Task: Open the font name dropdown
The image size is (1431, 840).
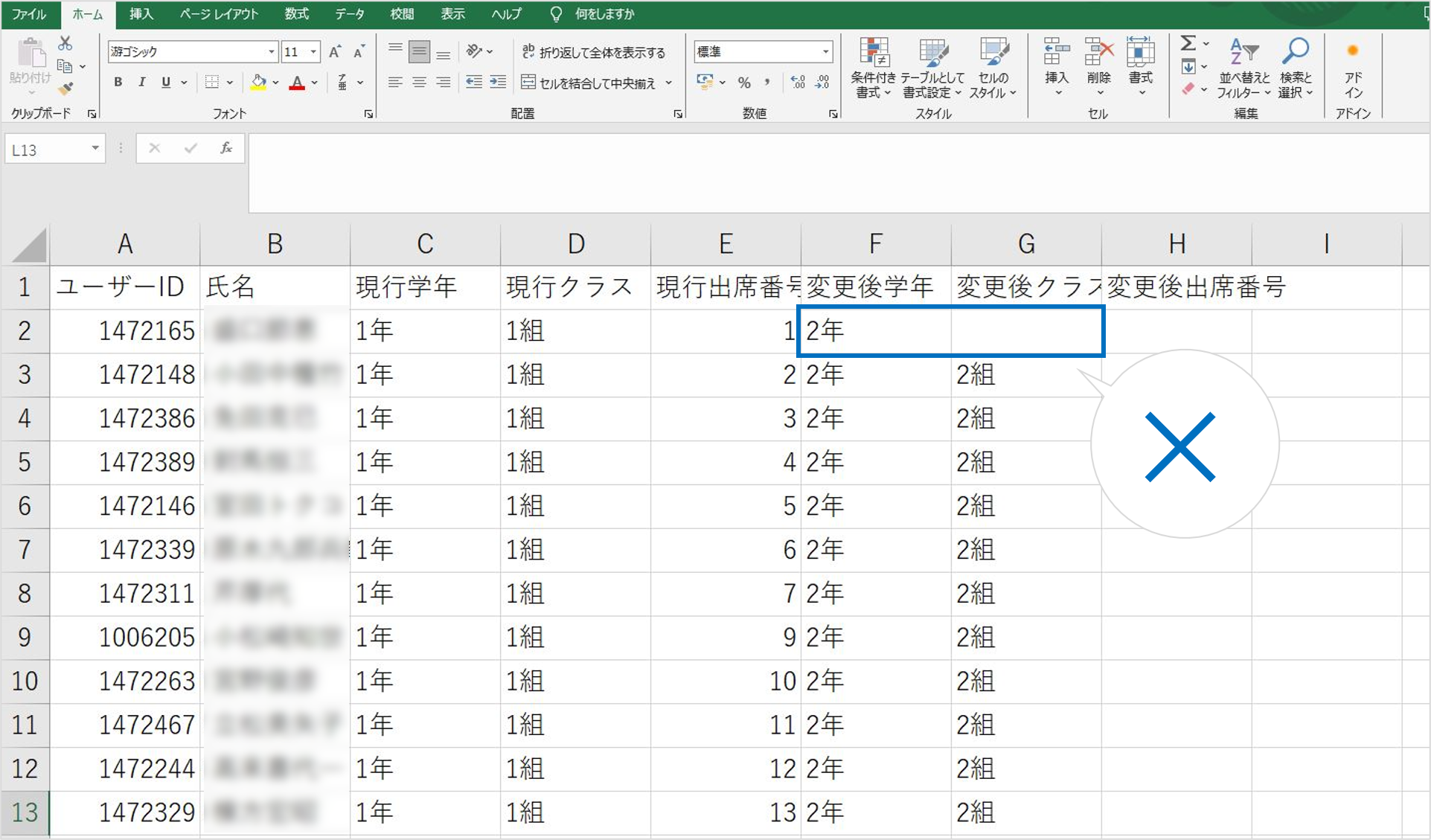Action: [x=272, y=51]
